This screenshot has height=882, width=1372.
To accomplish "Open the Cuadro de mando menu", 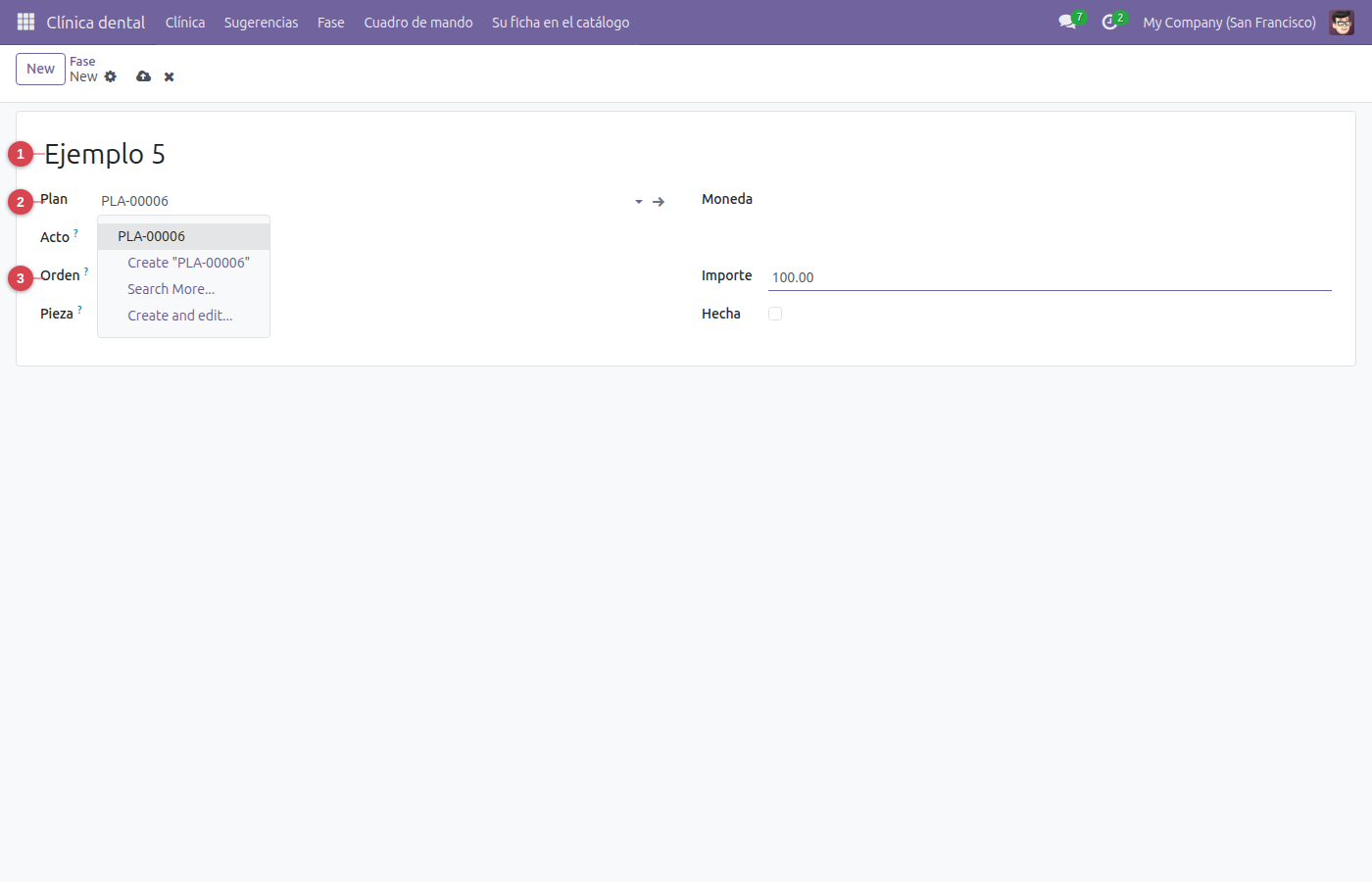I will (418, 22).
